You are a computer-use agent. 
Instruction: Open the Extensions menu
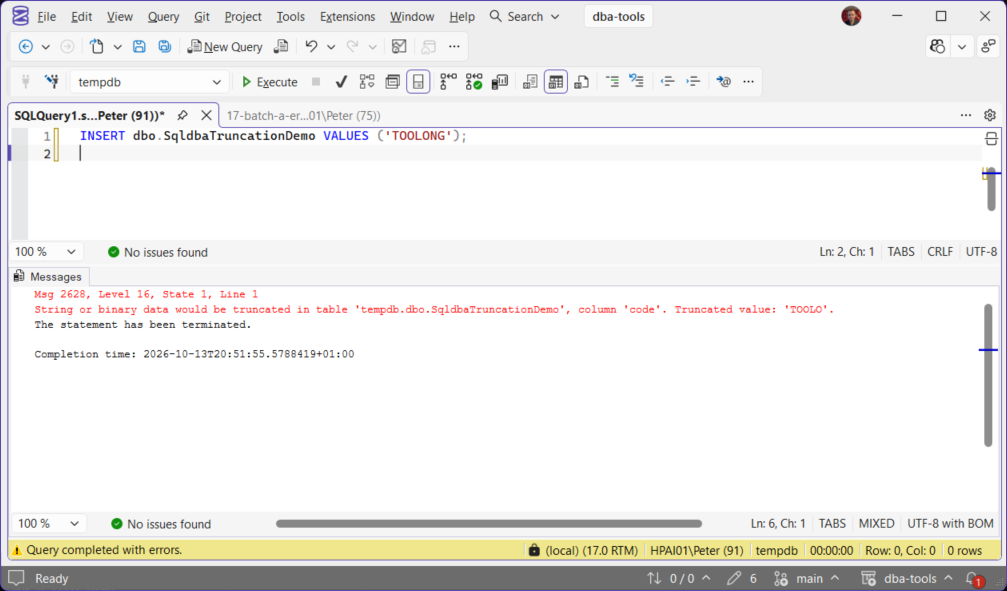347,17
